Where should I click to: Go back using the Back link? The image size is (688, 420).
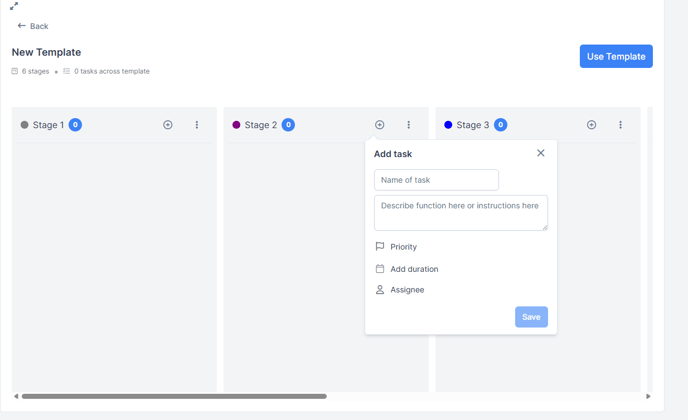33,26
